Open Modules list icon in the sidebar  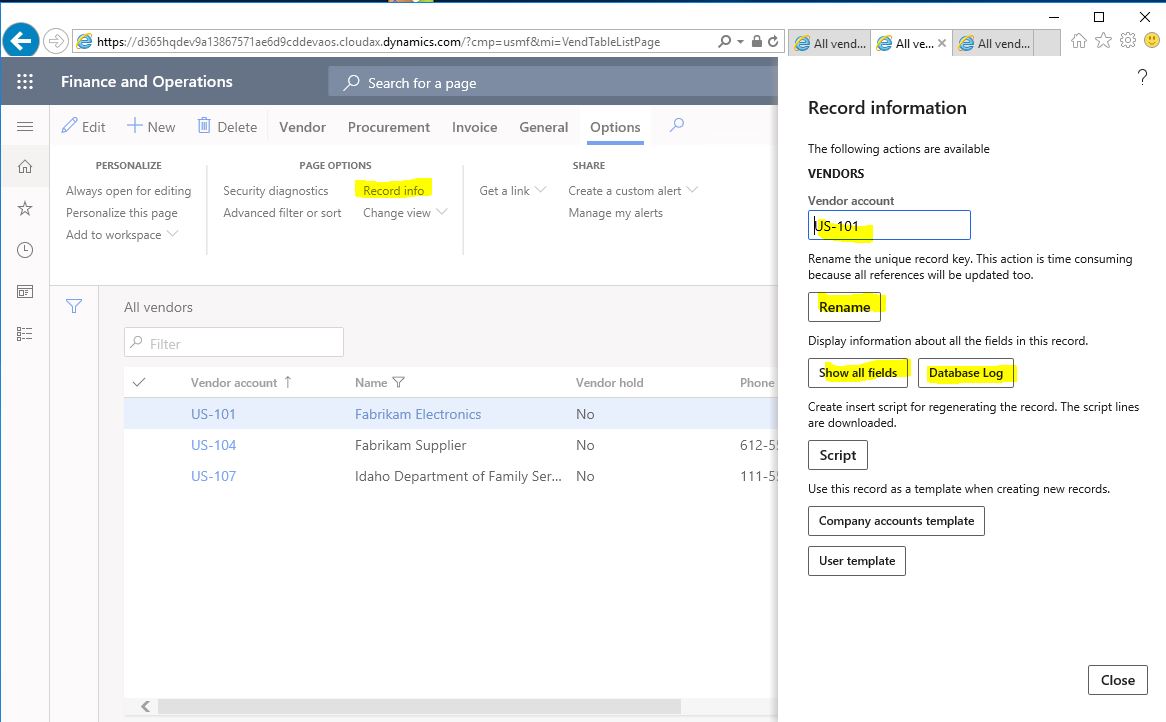25,334
